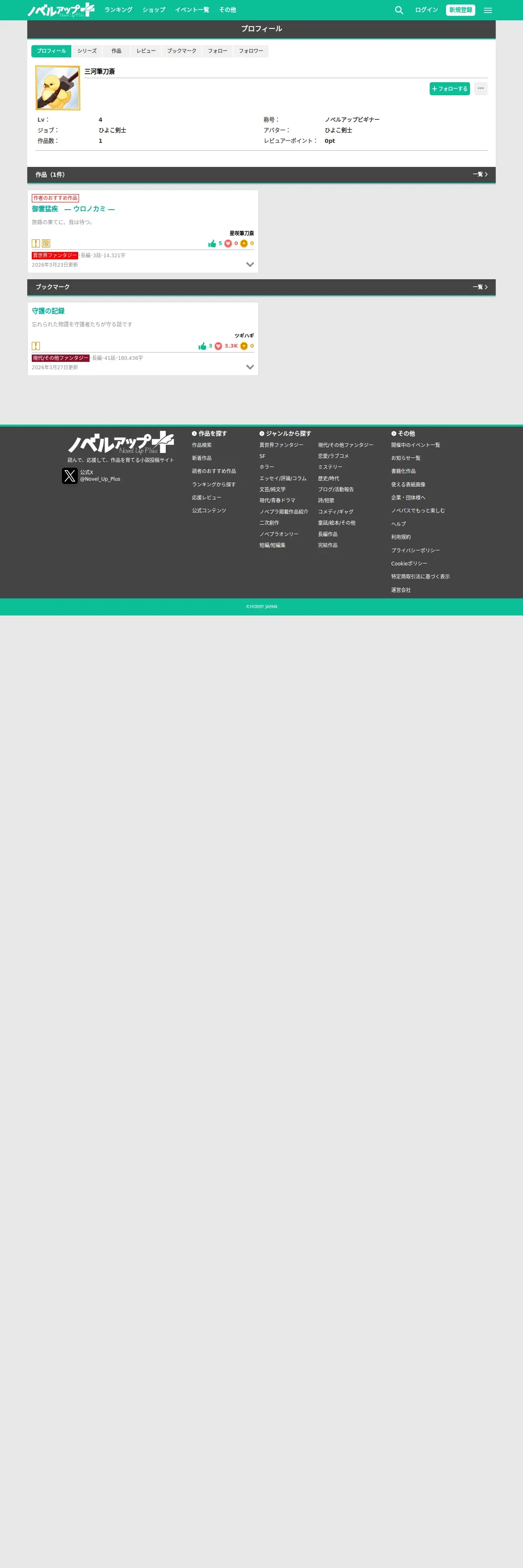Click the footer Novel Up Plus logo

121,442
